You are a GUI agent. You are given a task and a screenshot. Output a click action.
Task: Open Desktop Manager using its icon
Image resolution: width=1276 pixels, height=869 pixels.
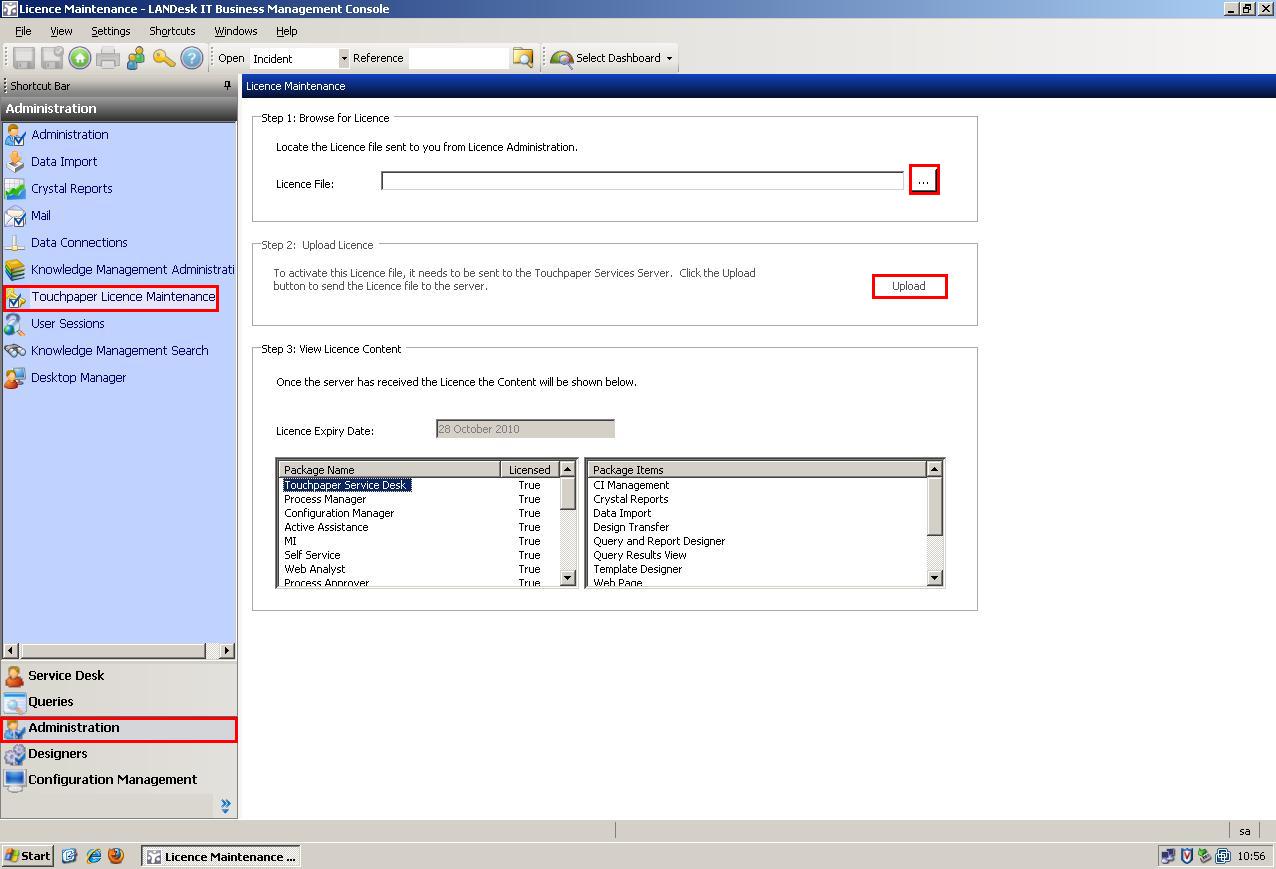pyautogui.click(x=14, y=377)
